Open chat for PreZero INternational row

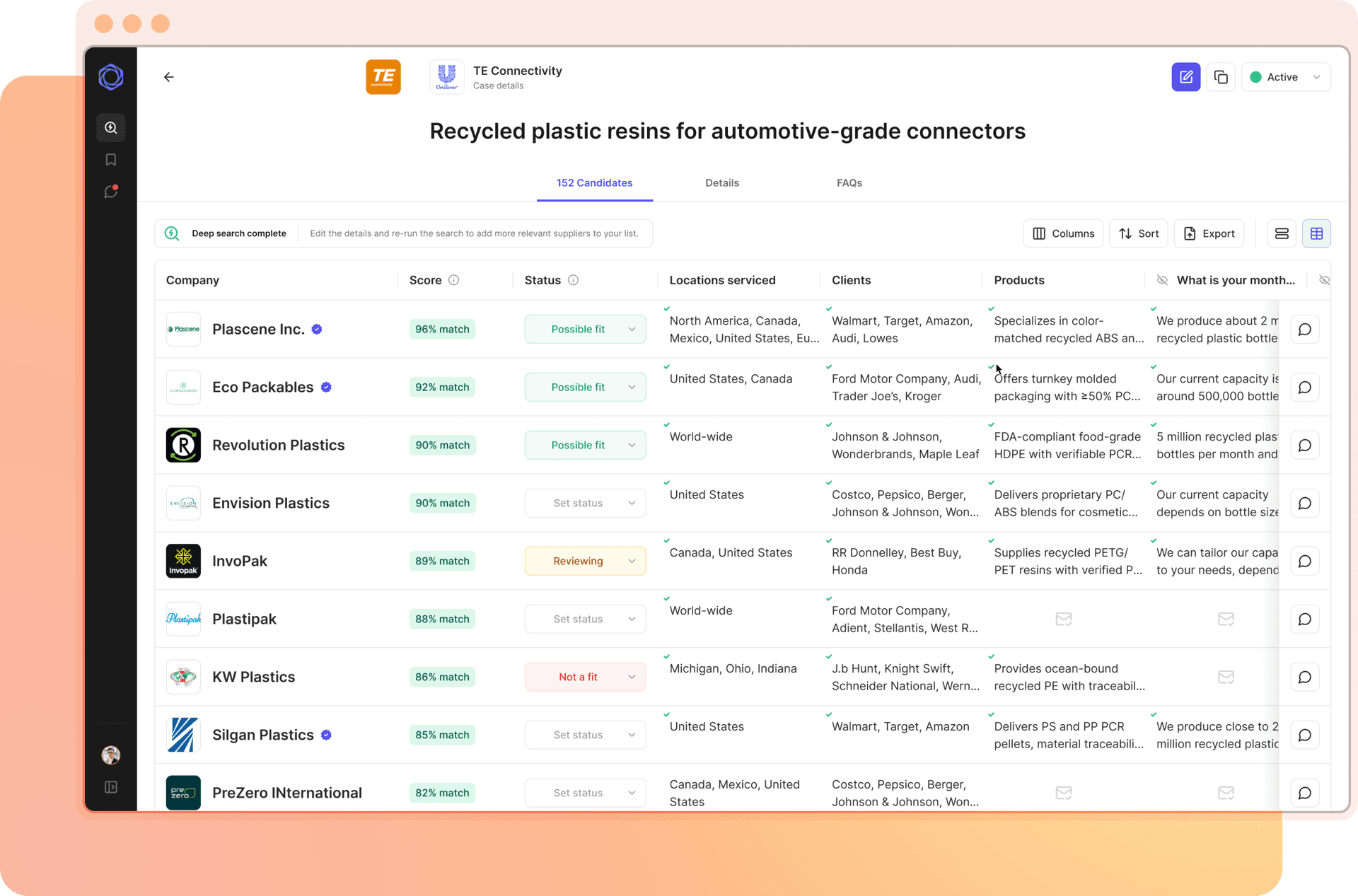pos(1305,793)
